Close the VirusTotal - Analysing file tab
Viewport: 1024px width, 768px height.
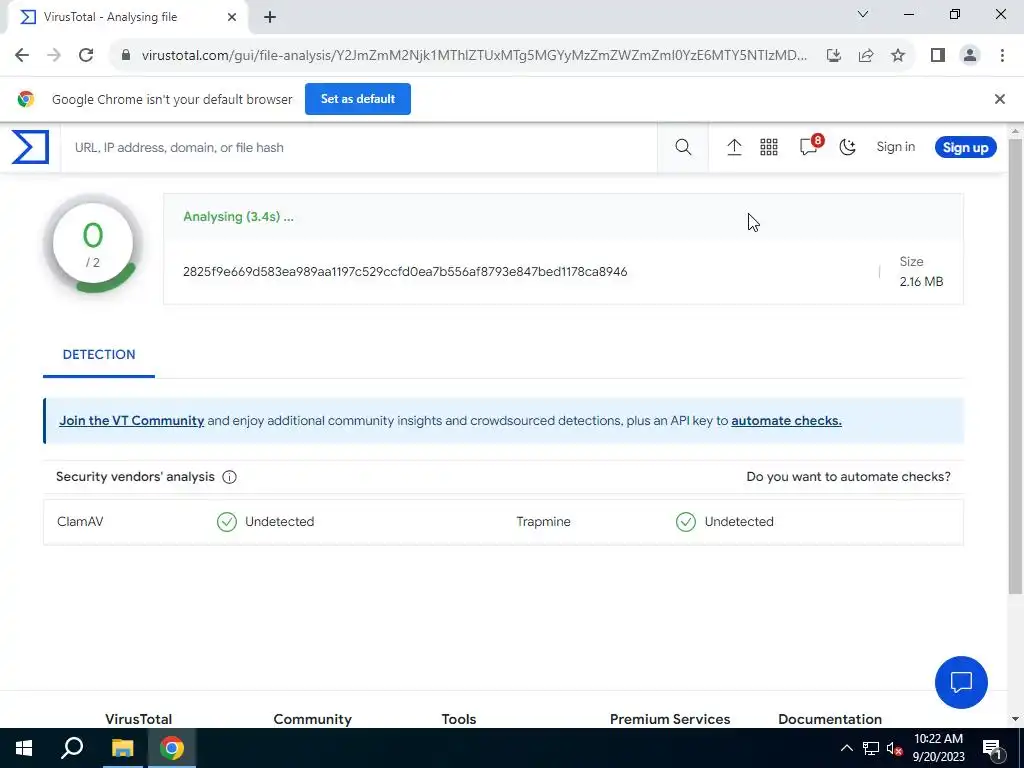232,17
